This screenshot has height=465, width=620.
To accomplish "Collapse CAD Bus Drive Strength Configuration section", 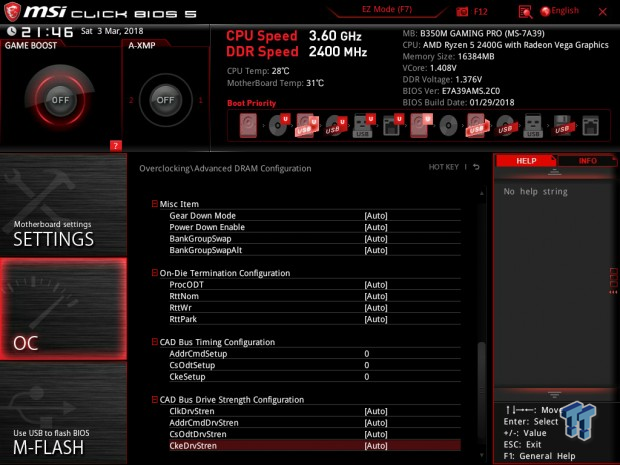I will point(155,399).
